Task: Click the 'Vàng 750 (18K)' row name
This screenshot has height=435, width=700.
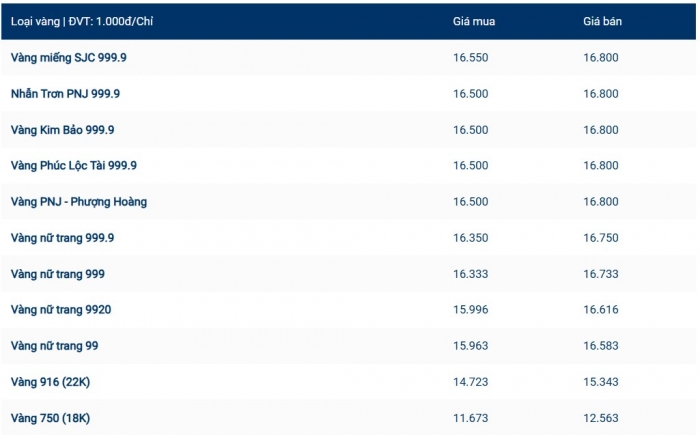Action: click(x=50, y=418)
